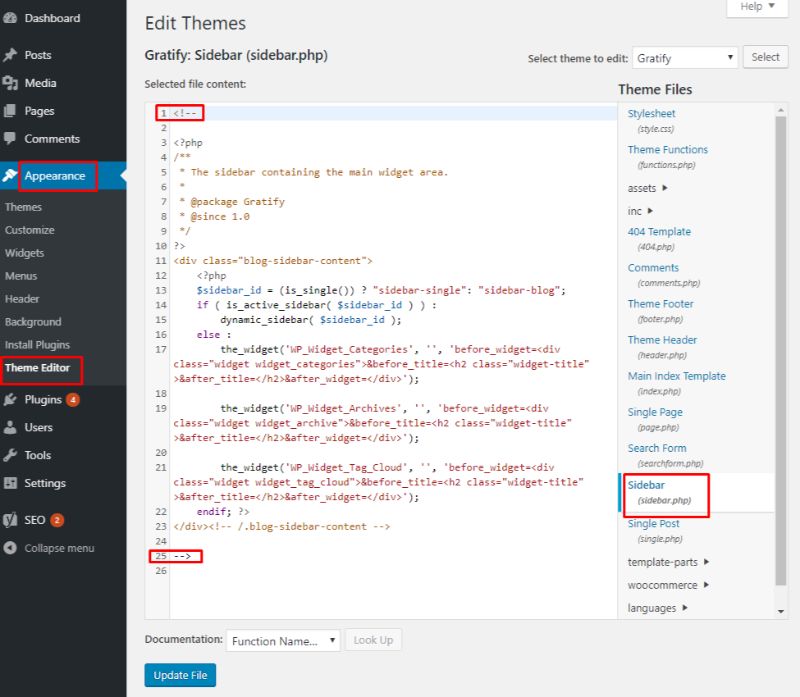Click the Posts pushpin icon
Viewport: 800px width, 697px height.
point(10,55)
